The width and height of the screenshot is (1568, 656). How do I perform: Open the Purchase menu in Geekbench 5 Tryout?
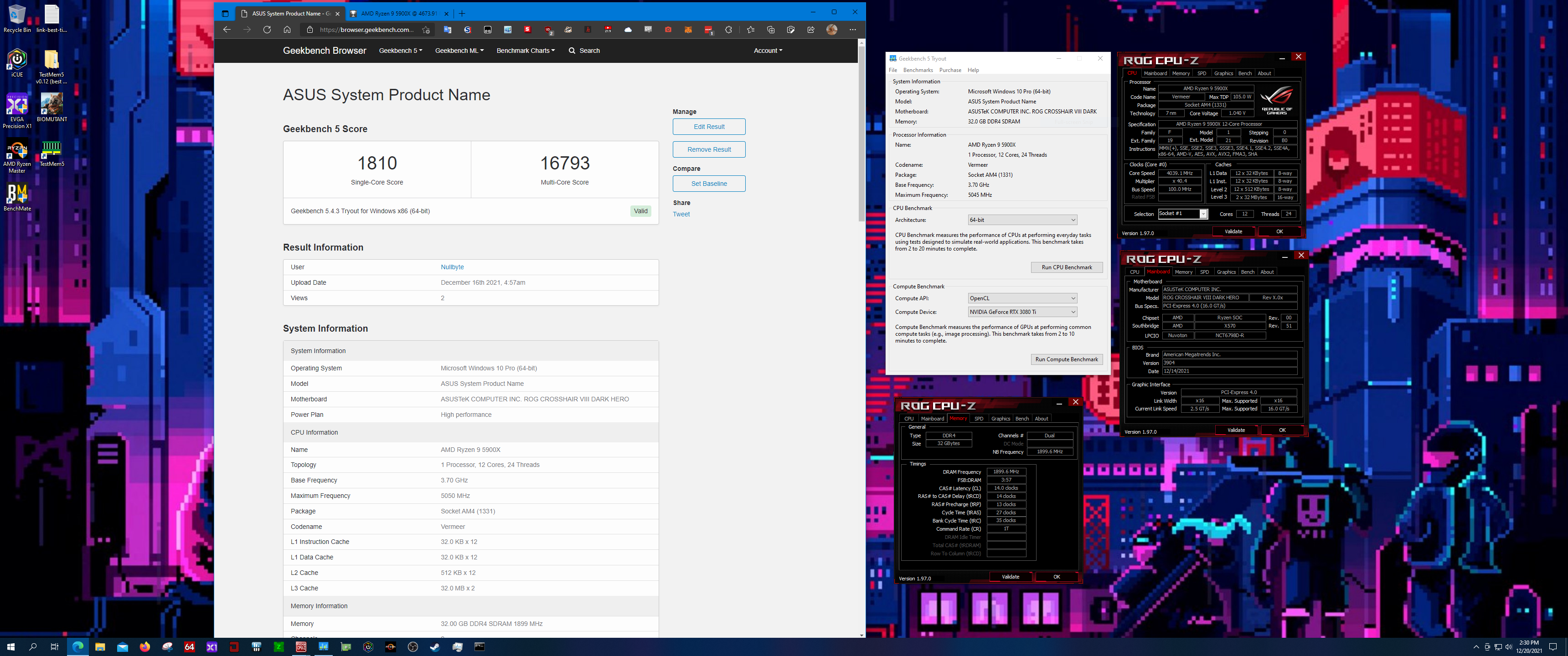pos(950,70)
